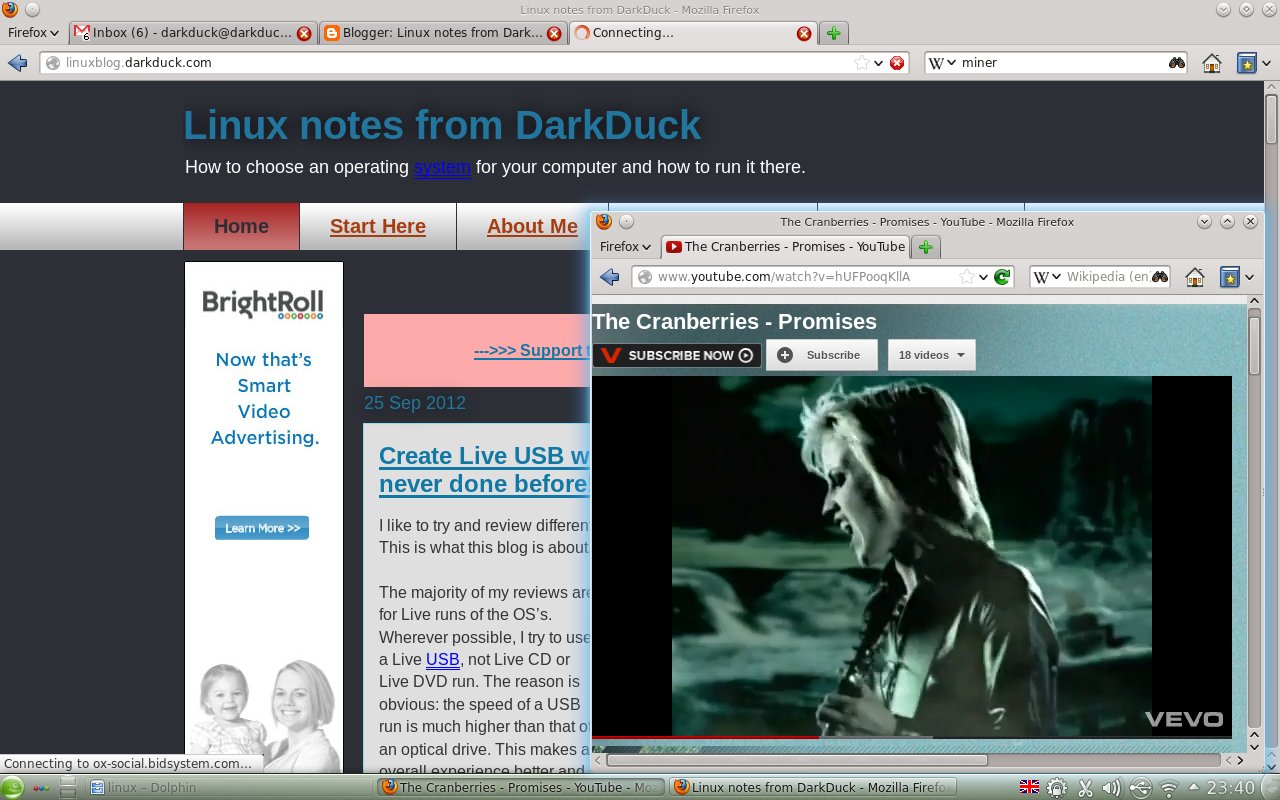Run the 'miner' search with binoculars icon
The image size is (1280, 800).
(1177, 63)
